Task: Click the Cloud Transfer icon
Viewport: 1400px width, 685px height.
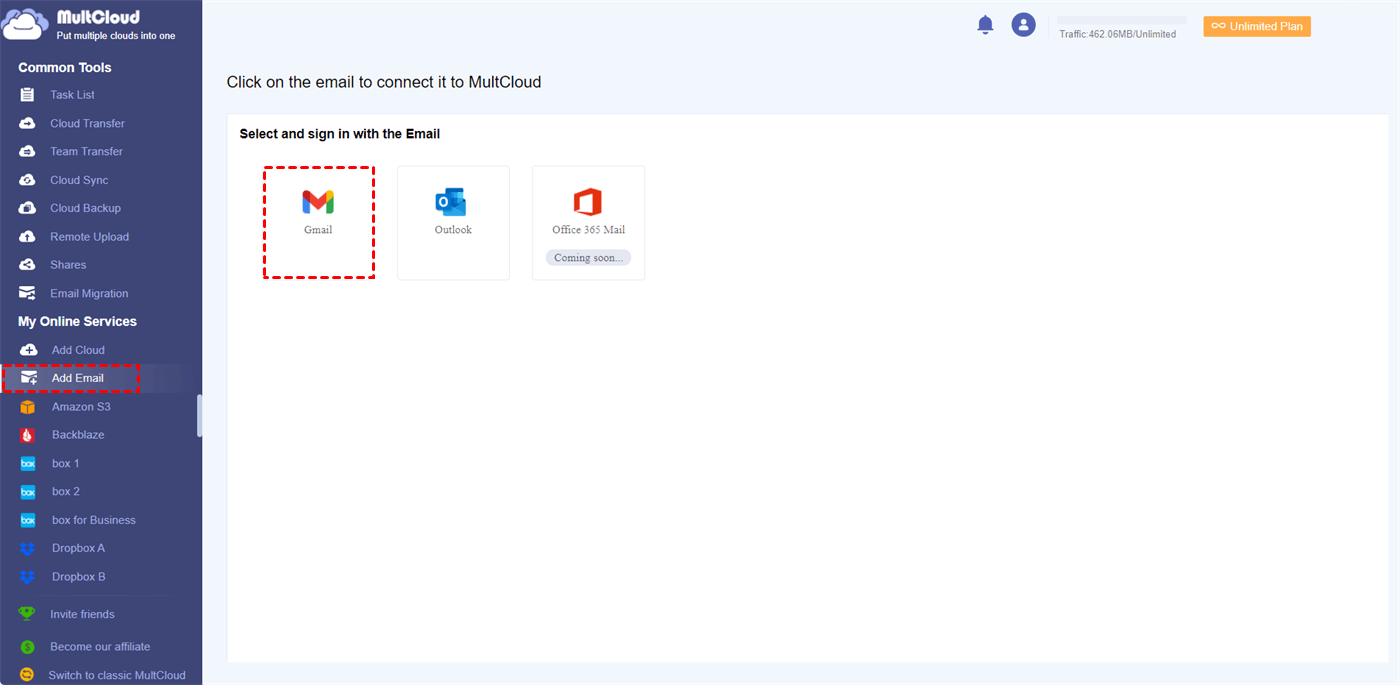Action: [x=28, y=123]
